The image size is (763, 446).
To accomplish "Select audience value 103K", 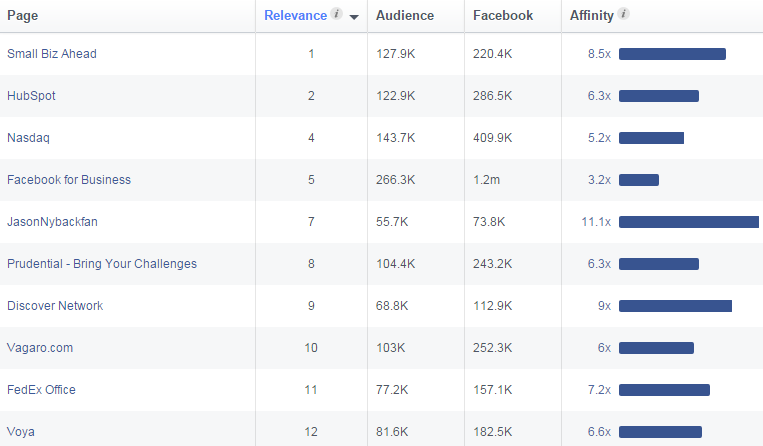I will [x=390, y=348].
